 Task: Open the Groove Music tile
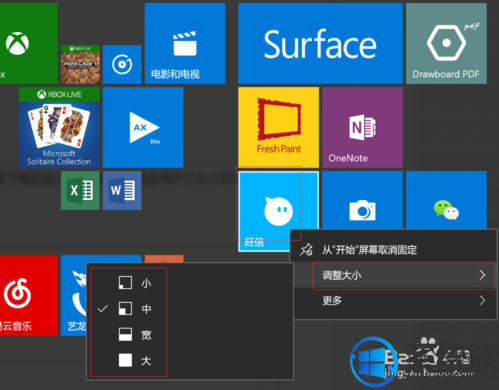122,64
